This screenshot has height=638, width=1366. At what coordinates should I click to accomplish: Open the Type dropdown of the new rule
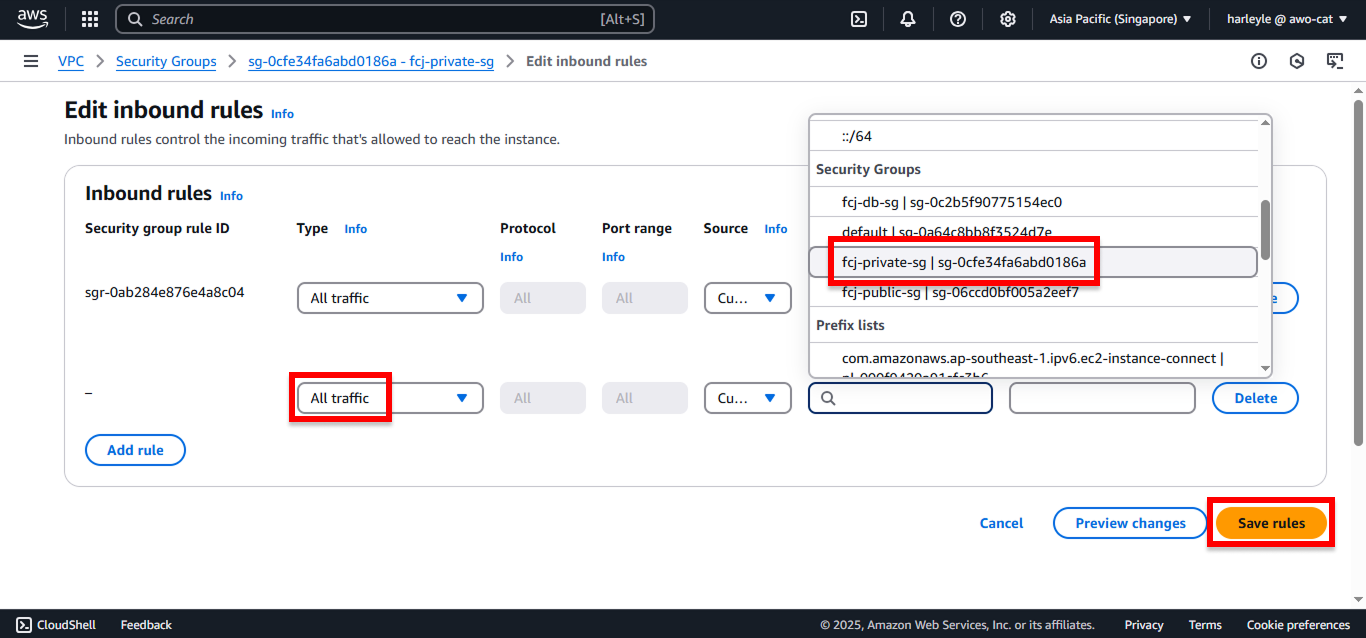[390, 398]
